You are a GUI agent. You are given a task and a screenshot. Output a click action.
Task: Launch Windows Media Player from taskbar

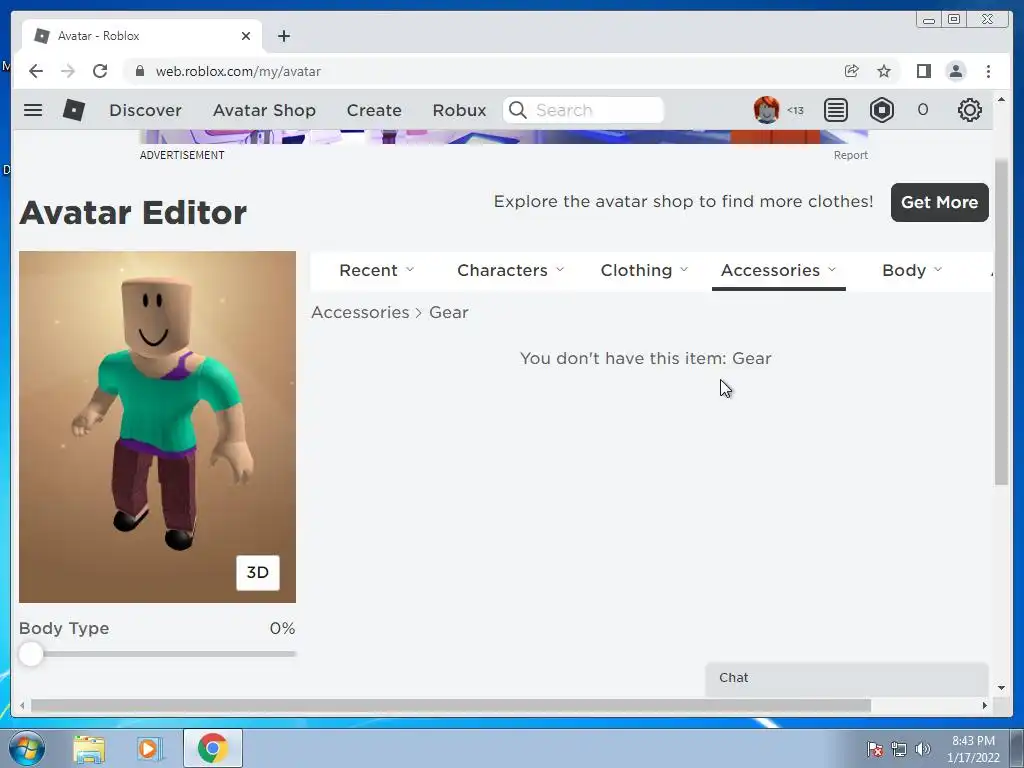coord(149,748)
